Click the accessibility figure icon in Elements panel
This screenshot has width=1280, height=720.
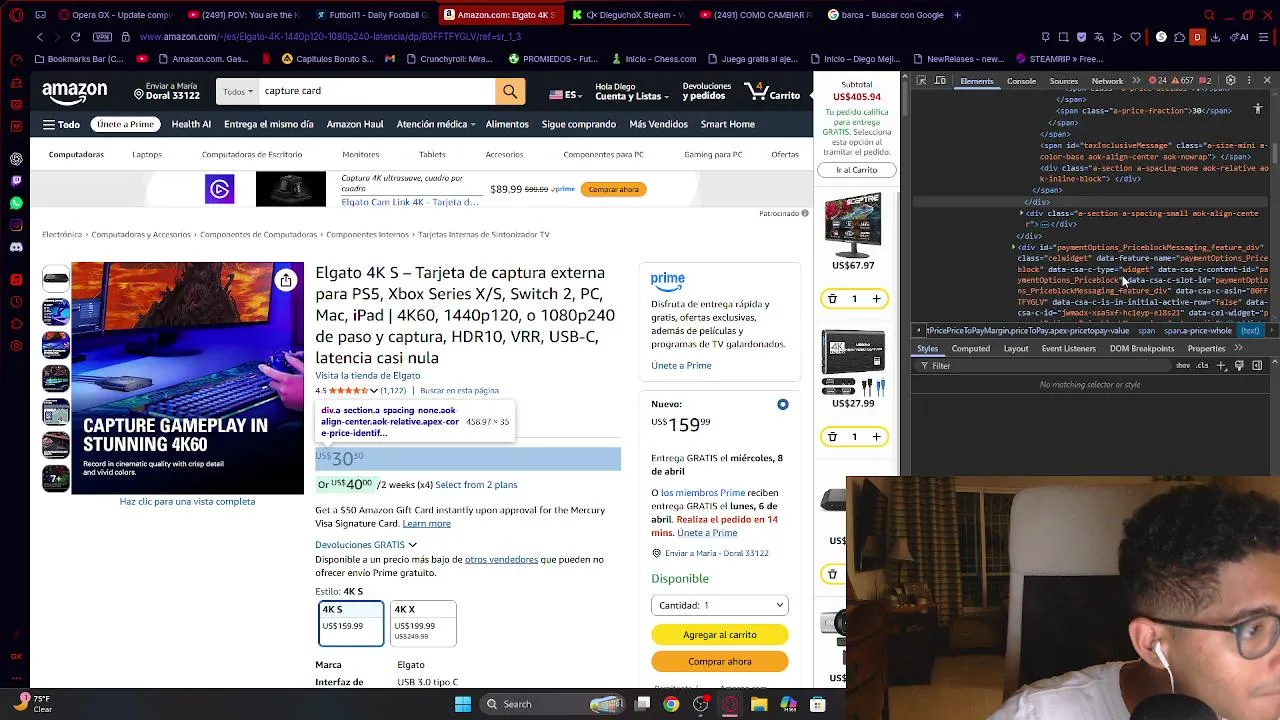1258,108
